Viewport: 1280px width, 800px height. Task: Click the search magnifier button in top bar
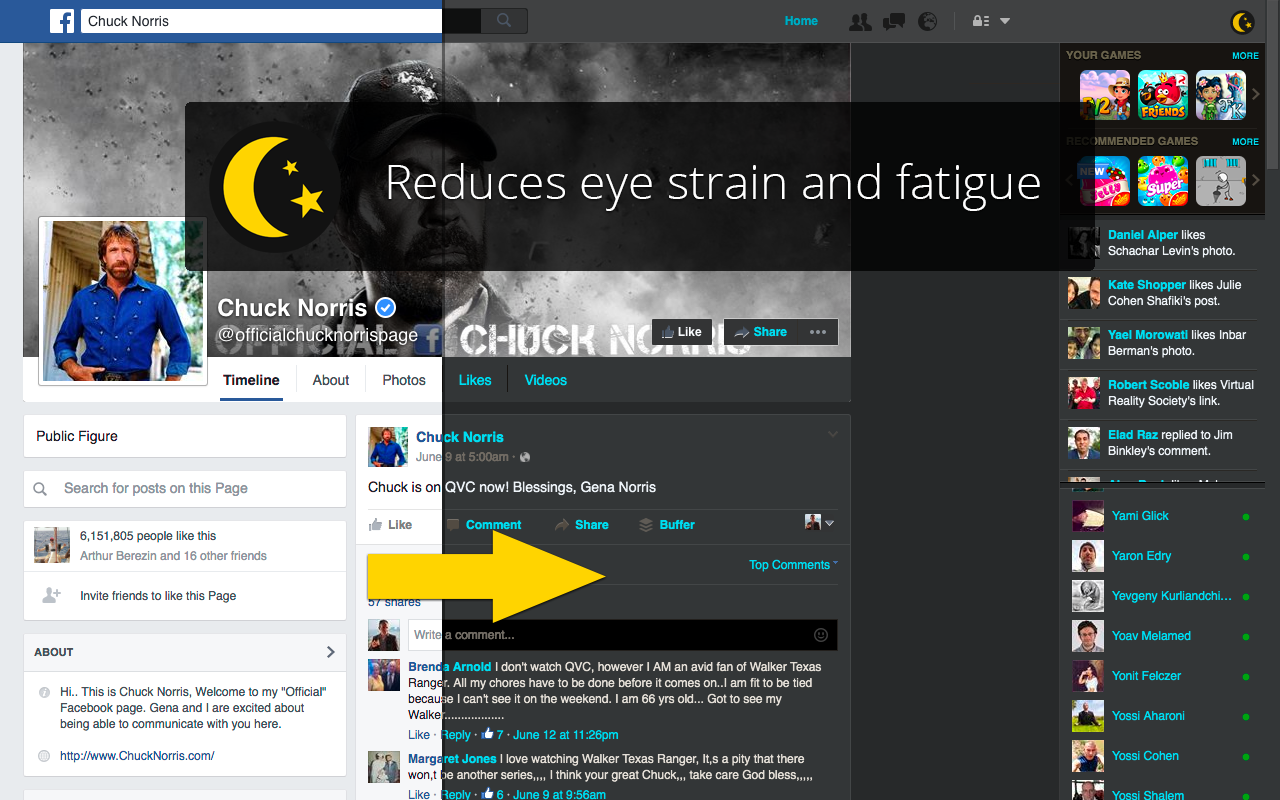[x=504, y=20]
